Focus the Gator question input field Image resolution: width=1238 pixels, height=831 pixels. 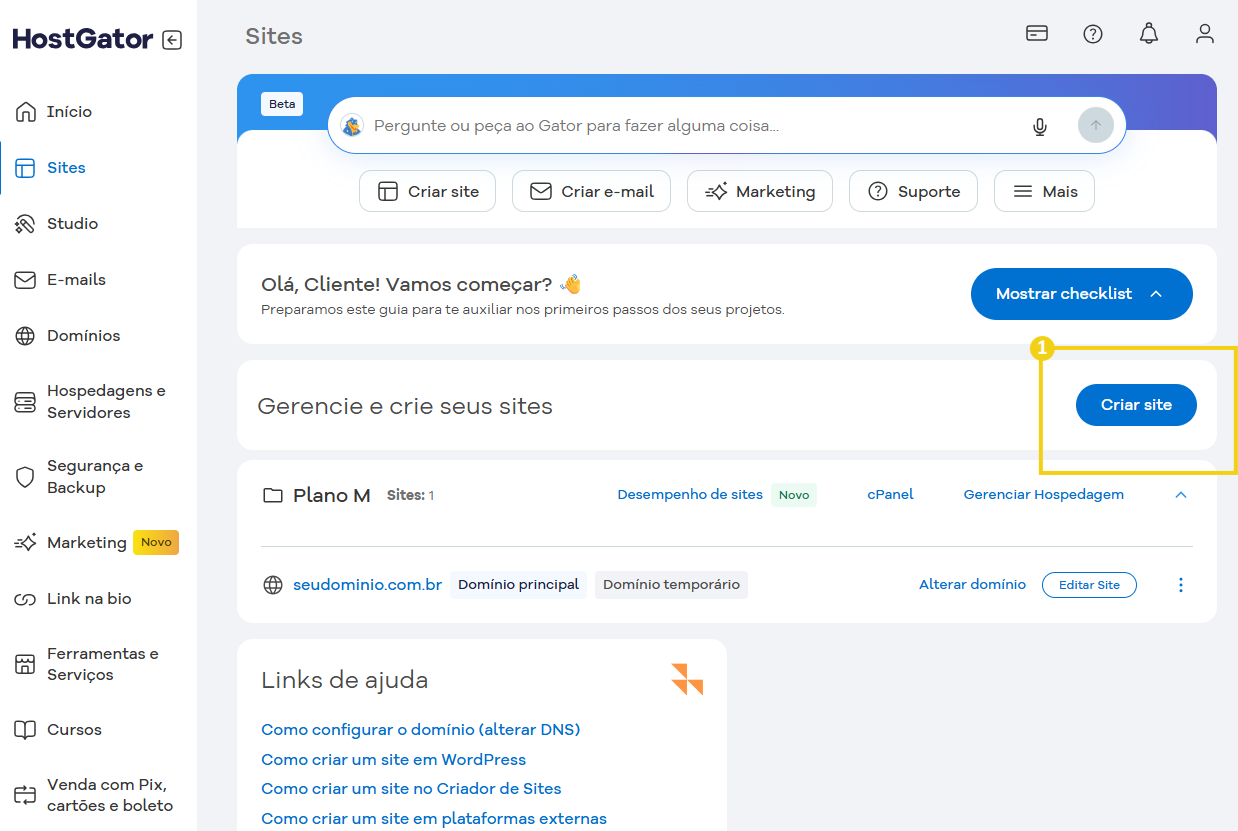[x=690, y=126]
